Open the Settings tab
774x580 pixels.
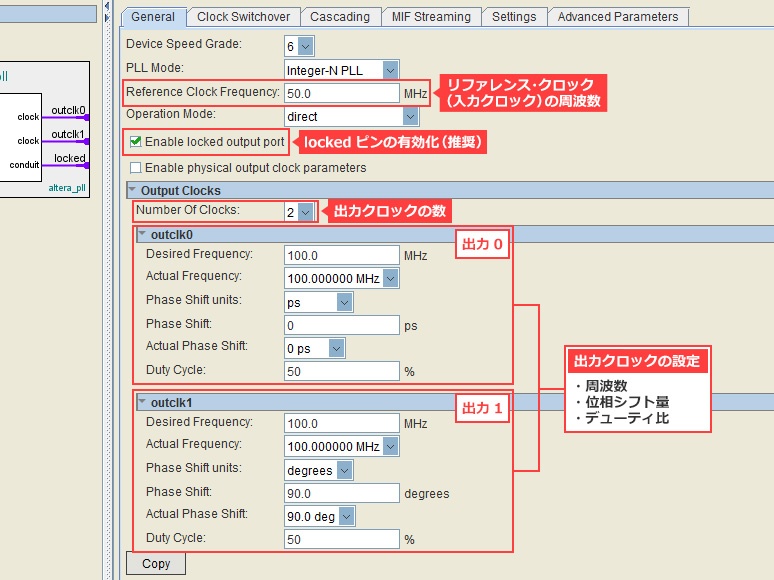coord(513,17)
